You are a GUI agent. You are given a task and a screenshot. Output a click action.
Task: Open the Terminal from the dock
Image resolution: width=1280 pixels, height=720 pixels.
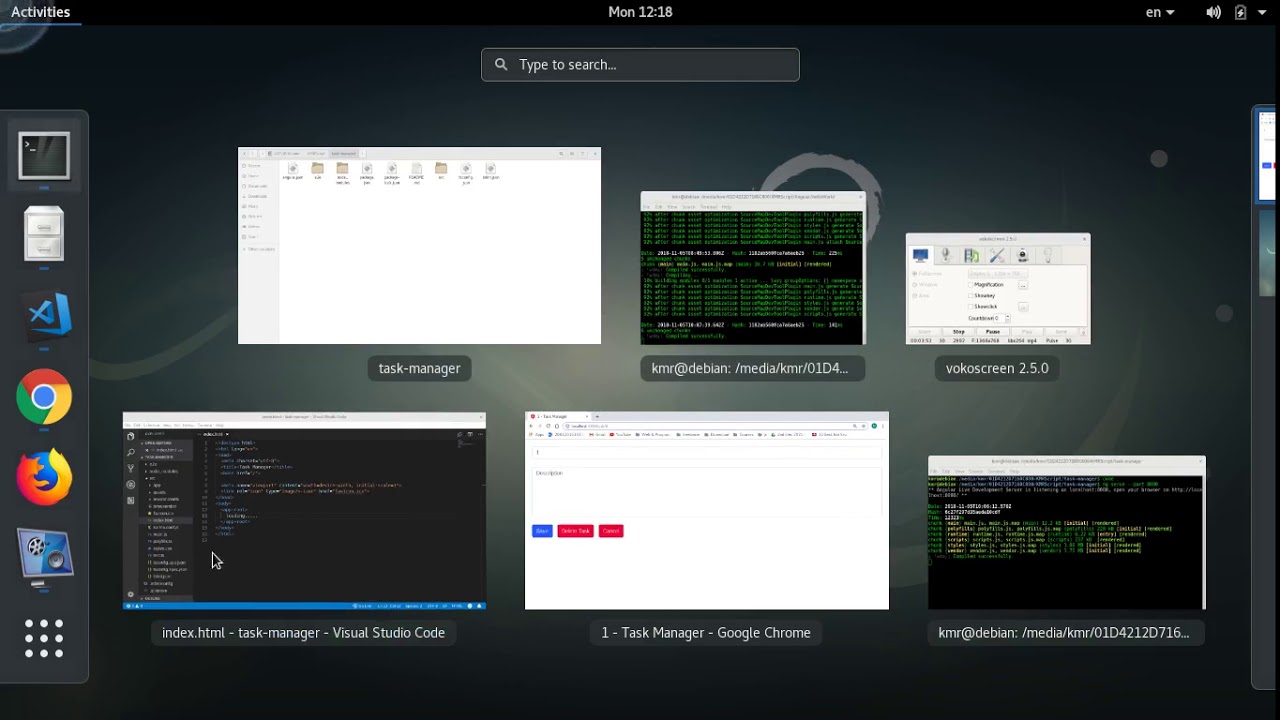[x=44, y=157]
